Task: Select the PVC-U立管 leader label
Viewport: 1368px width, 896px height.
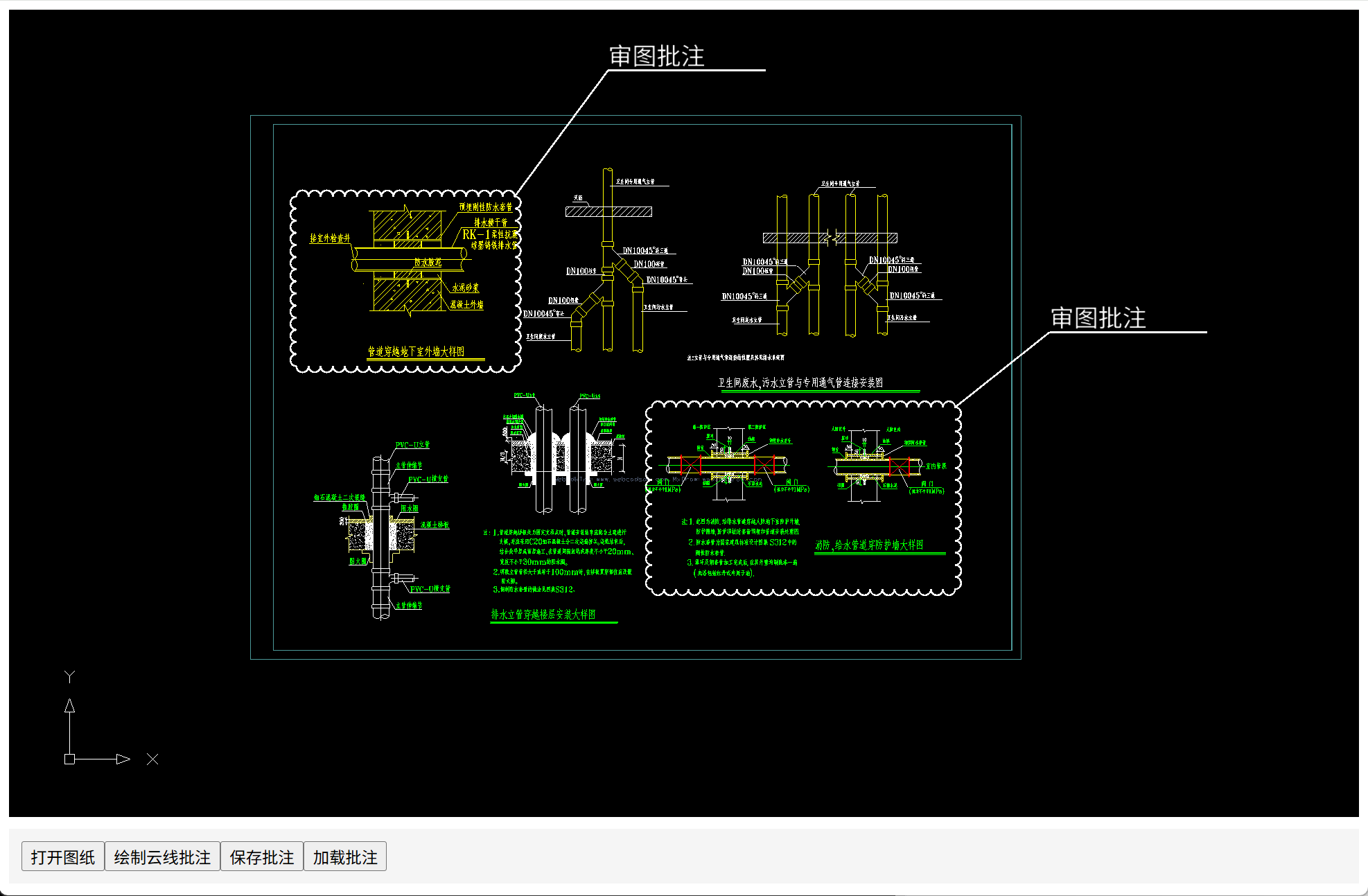Action: (412, 446)
